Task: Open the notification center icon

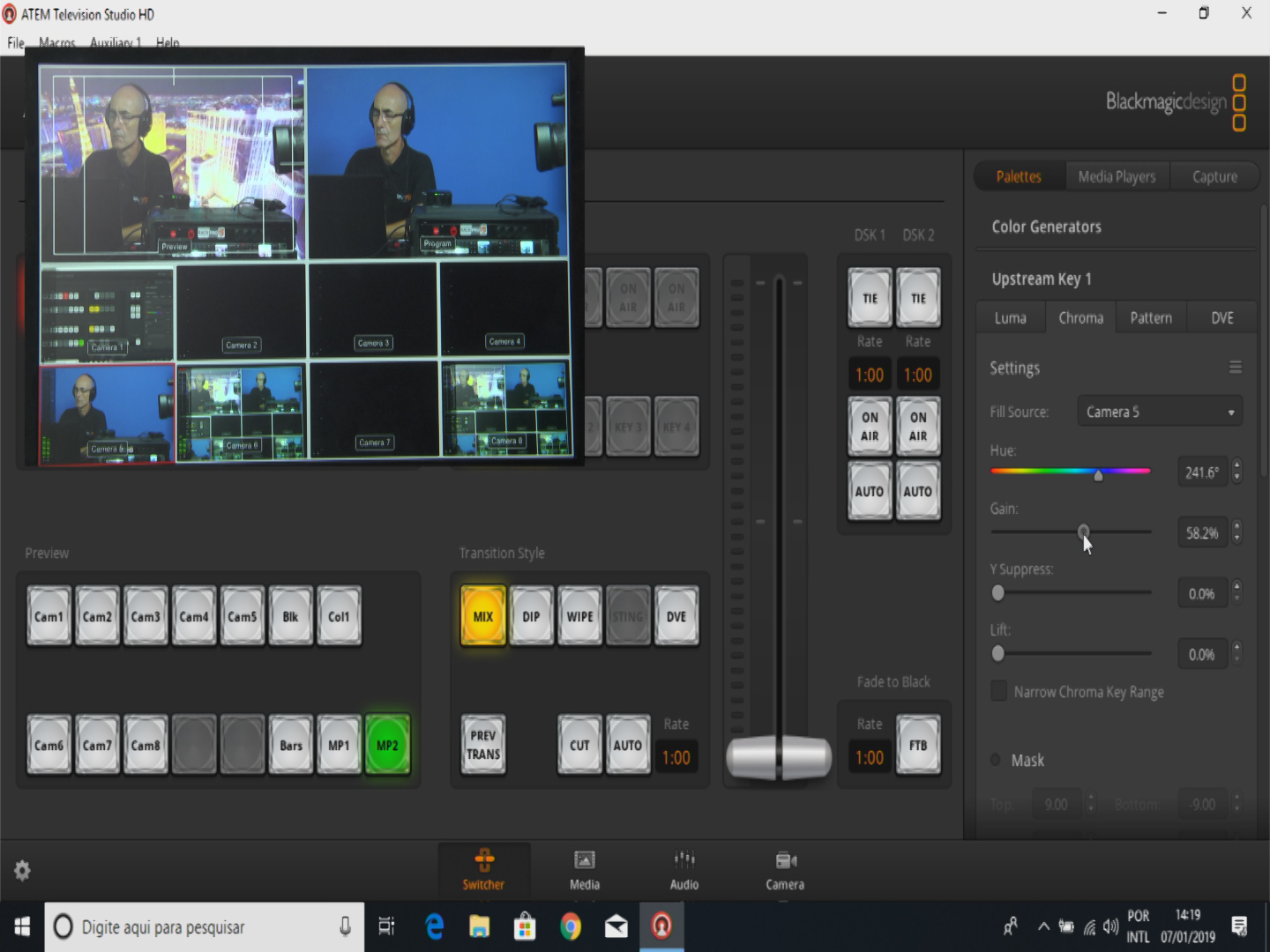Action: 1239,926
